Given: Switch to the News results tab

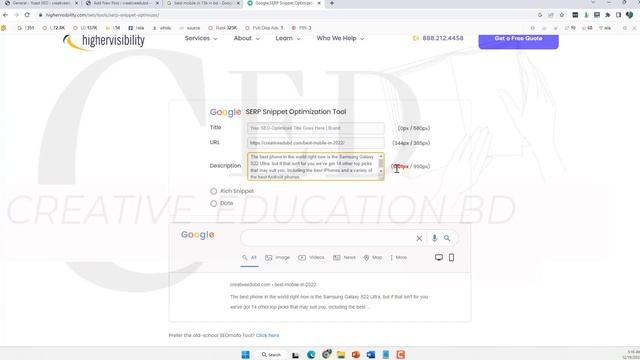Looking at the screenshot, I should pos(344,258).
